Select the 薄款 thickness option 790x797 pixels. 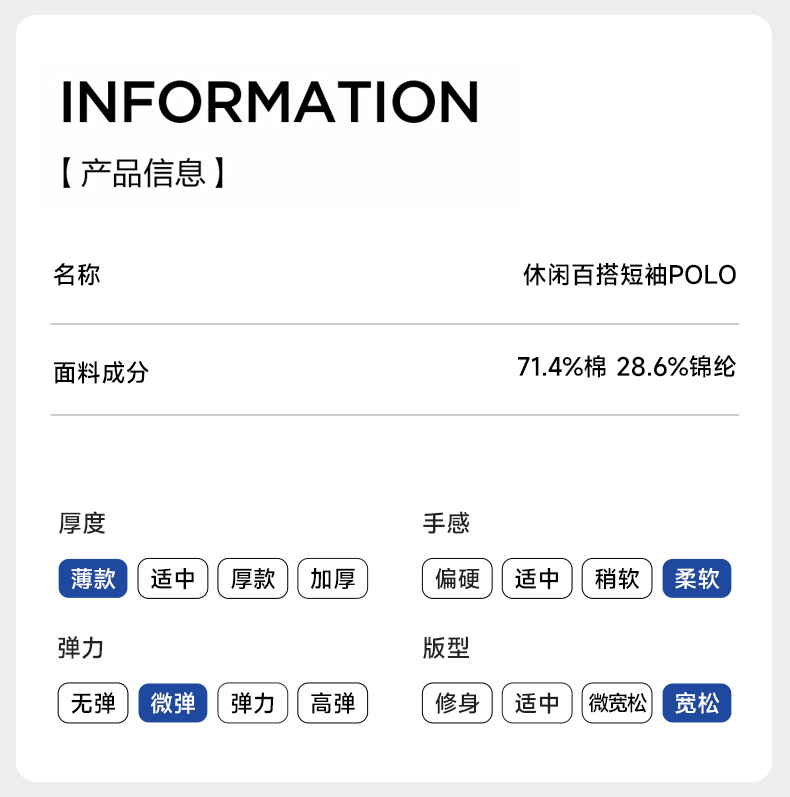pyautogui.click(x=93, y=578)
